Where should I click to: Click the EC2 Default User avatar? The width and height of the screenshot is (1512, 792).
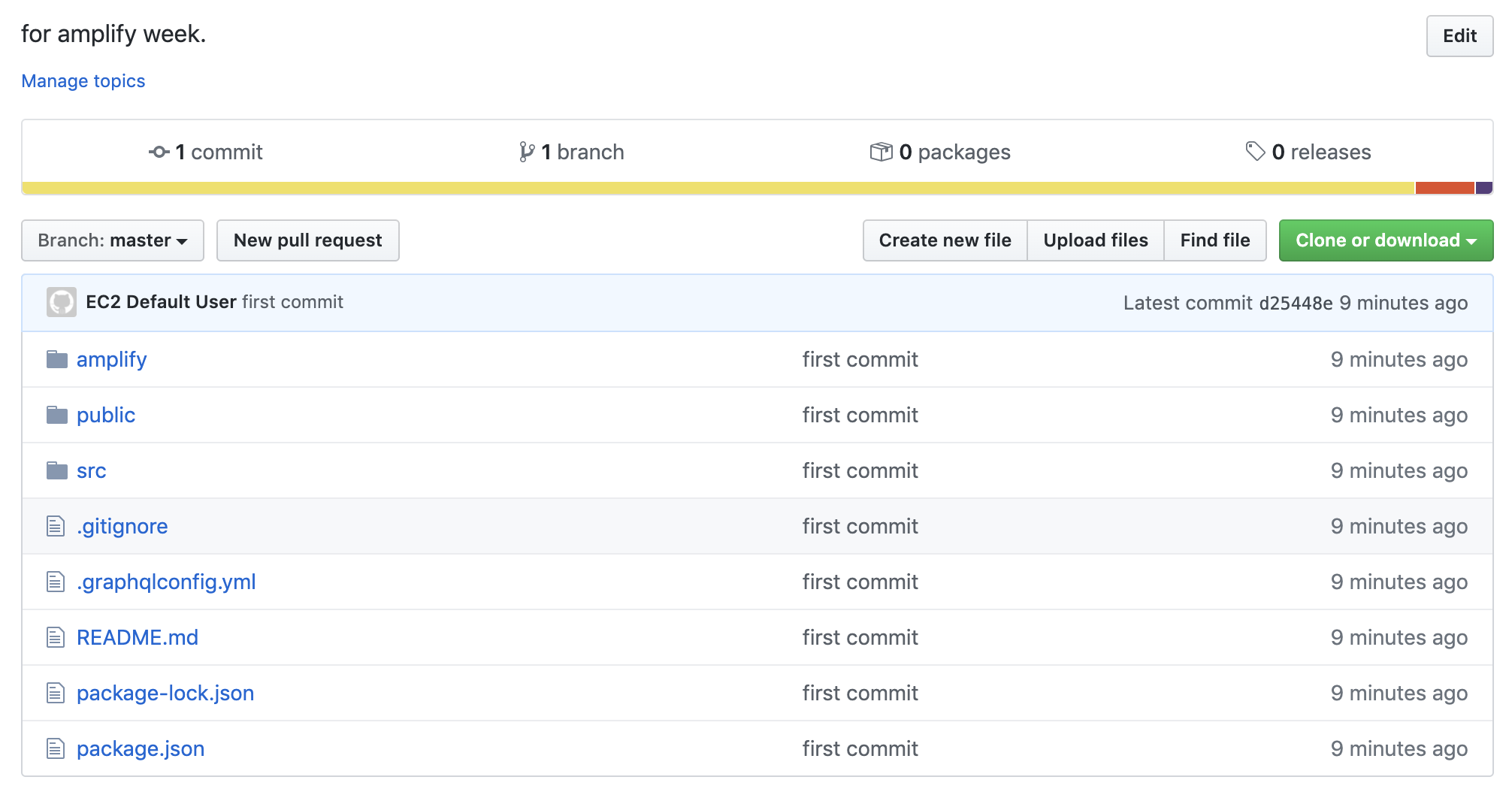click(x=62, y=302)
